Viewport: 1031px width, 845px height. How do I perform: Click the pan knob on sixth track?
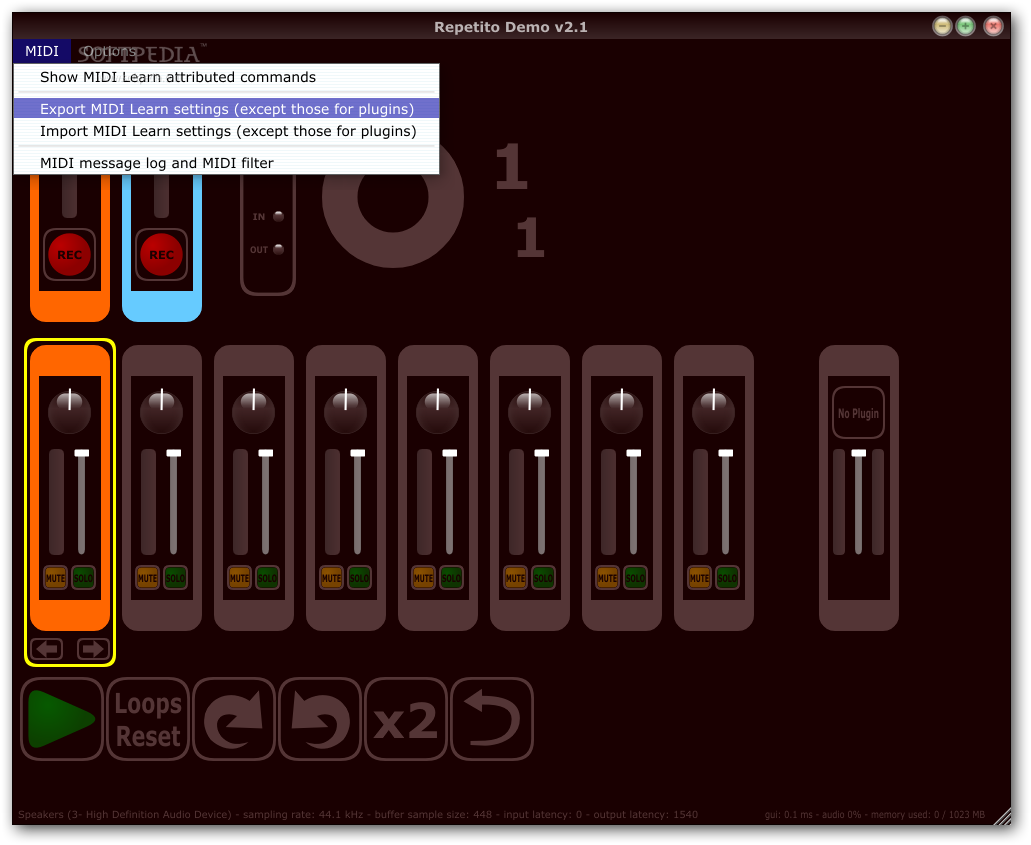(530, 411)
